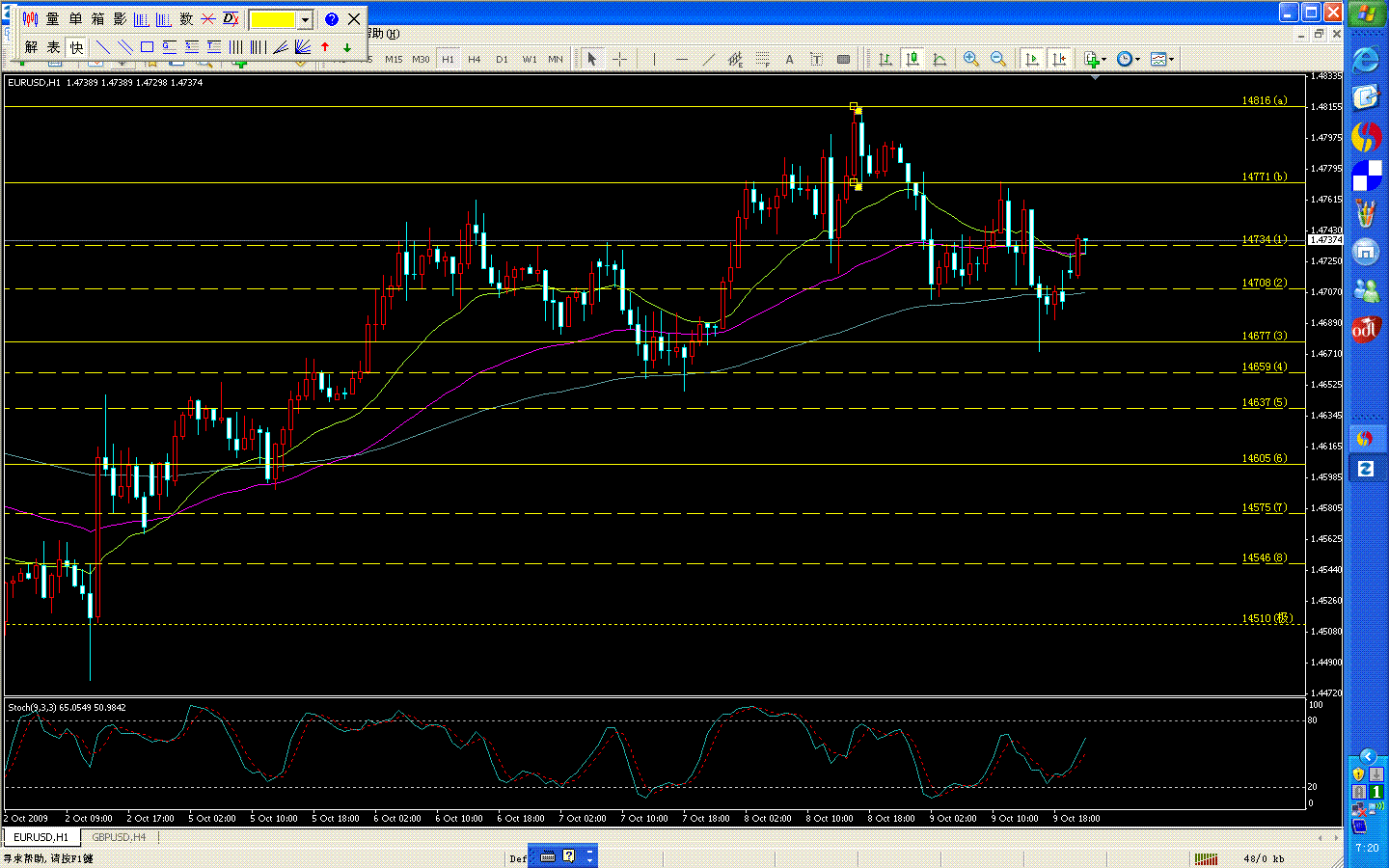Select the cursor arrow tool
The image size is (1389, 868).
pos(592,60)
